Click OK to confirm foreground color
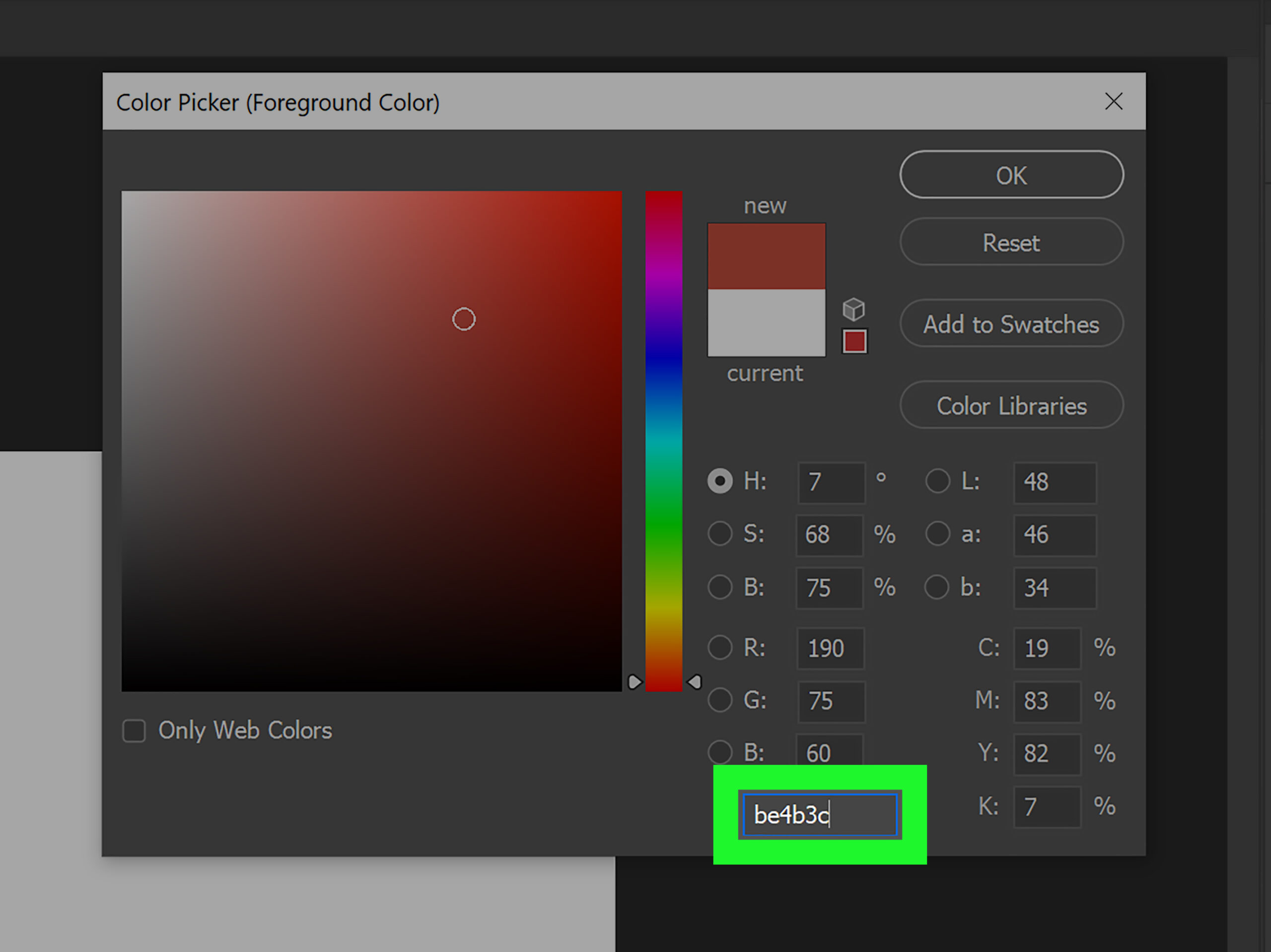The width and height of the screenshot is (1271, 952). click(1010, 175)
